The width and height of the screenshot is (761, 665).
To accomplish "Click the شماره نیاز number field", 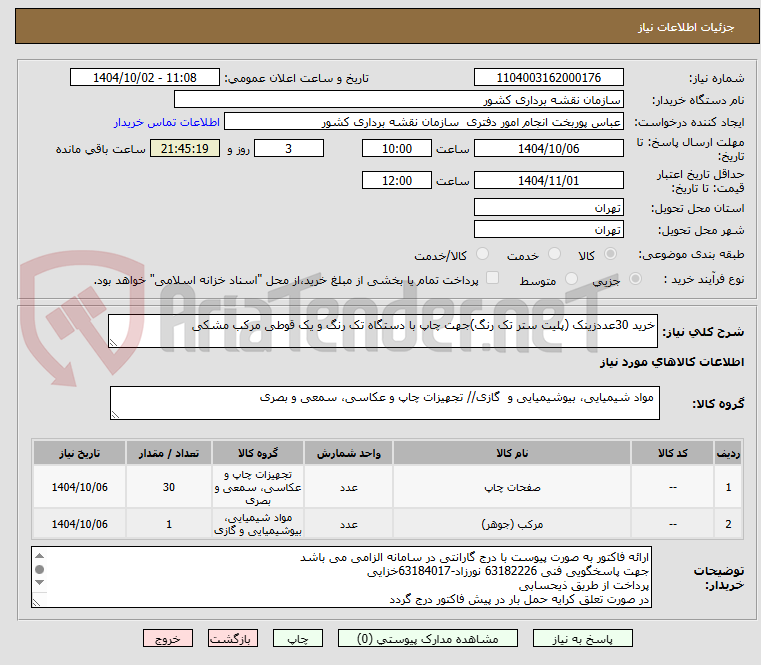I will [x=548, y=78].
